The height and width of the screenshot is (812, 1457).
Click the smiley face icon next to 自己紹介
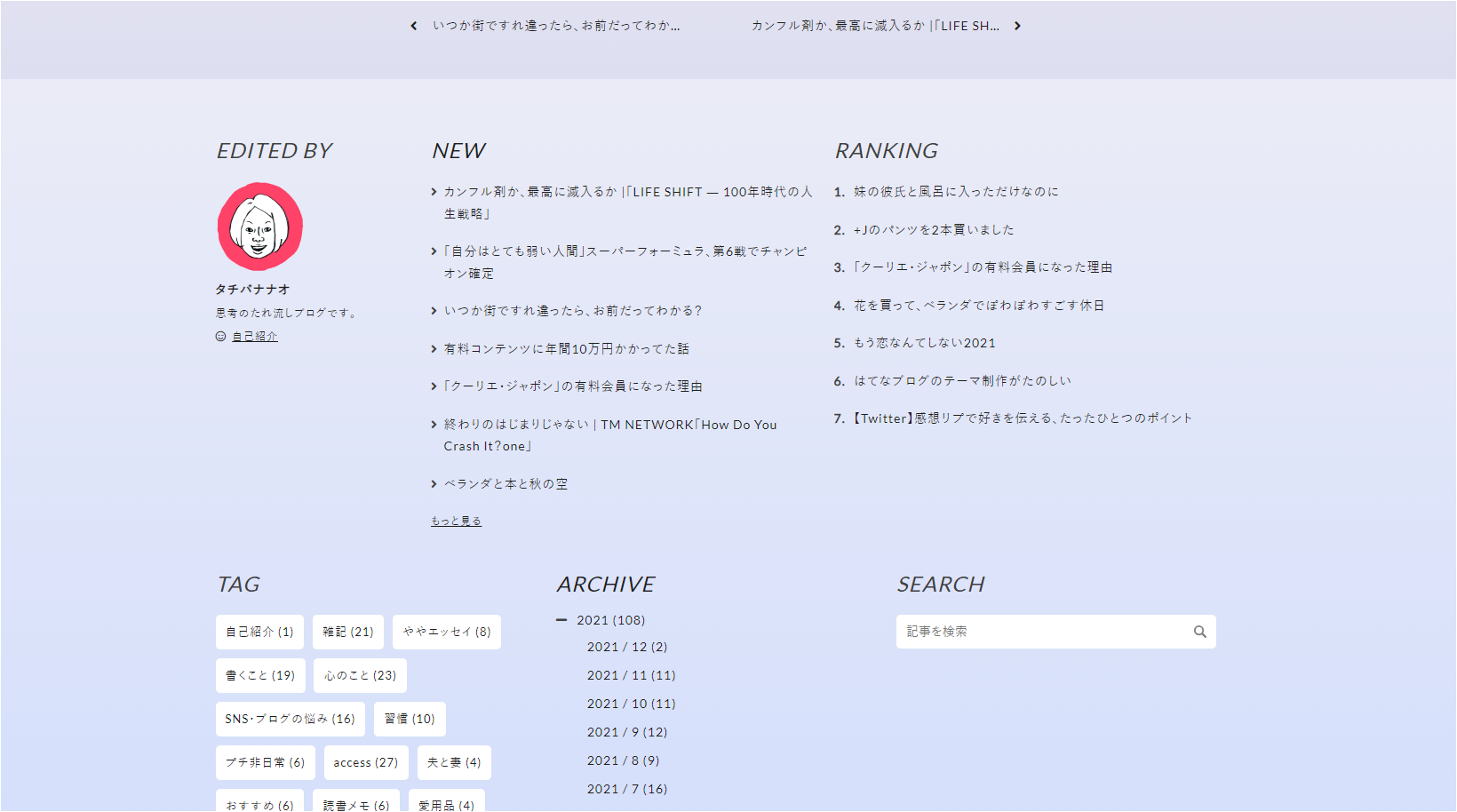(219, 336)
